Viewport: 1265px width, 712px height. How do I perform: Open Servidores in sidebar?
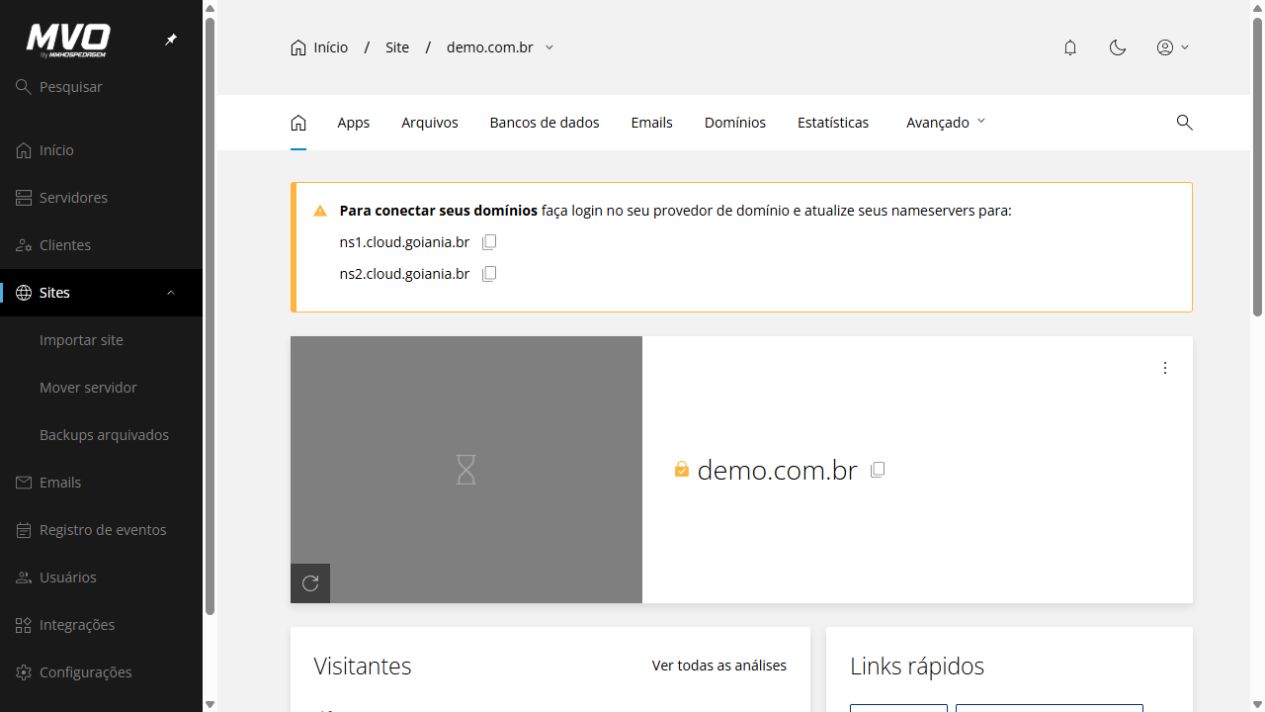101,198
